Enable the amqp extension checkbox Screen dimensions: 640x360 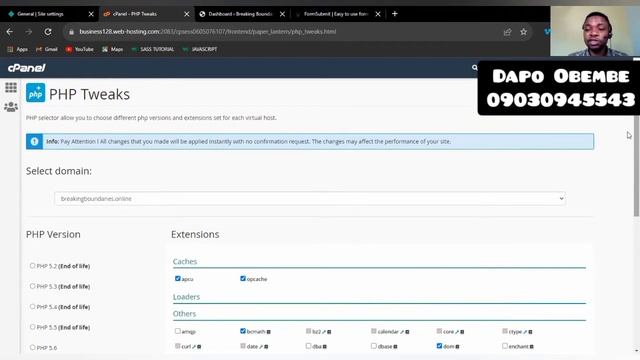pos(178,331)
